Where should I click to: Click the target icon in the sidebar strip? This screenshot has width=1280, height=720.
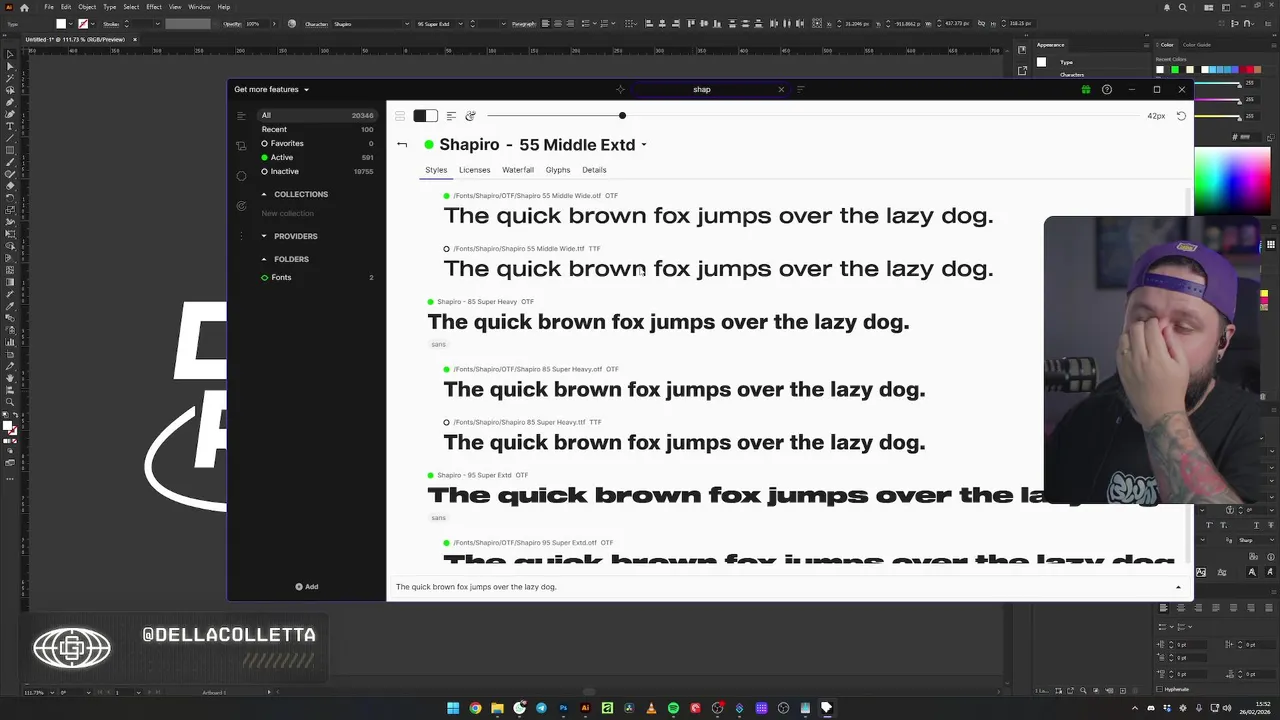coord(241,206)
